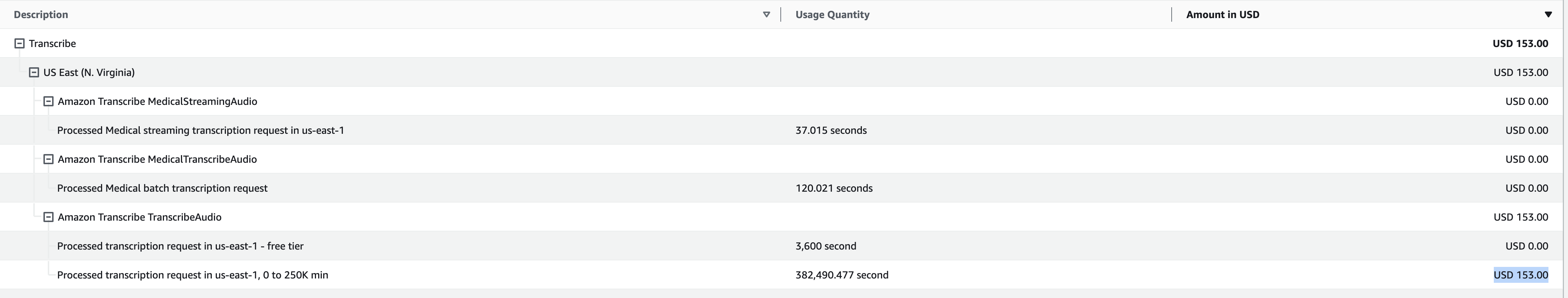Select the free tier transcription request row
Image resolution: width=1568 pixels, height=298 pixels.
(781, 246)
